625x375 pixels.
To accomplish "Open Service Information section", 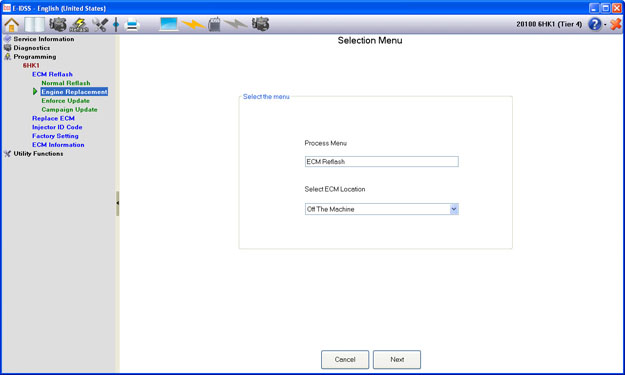I will [x=44, y=39].
